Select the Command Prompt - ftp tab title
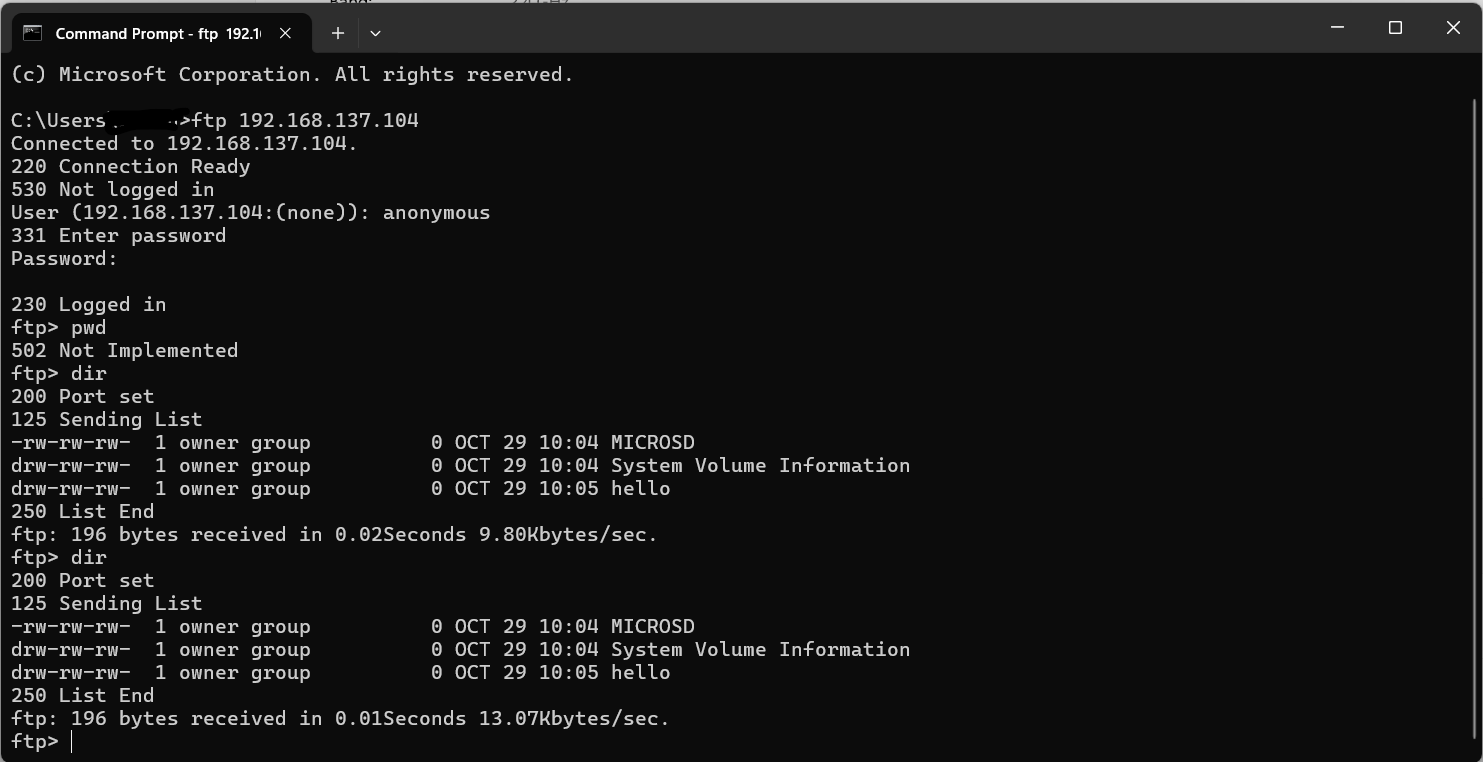1483x762 pixels. (157, 33)
